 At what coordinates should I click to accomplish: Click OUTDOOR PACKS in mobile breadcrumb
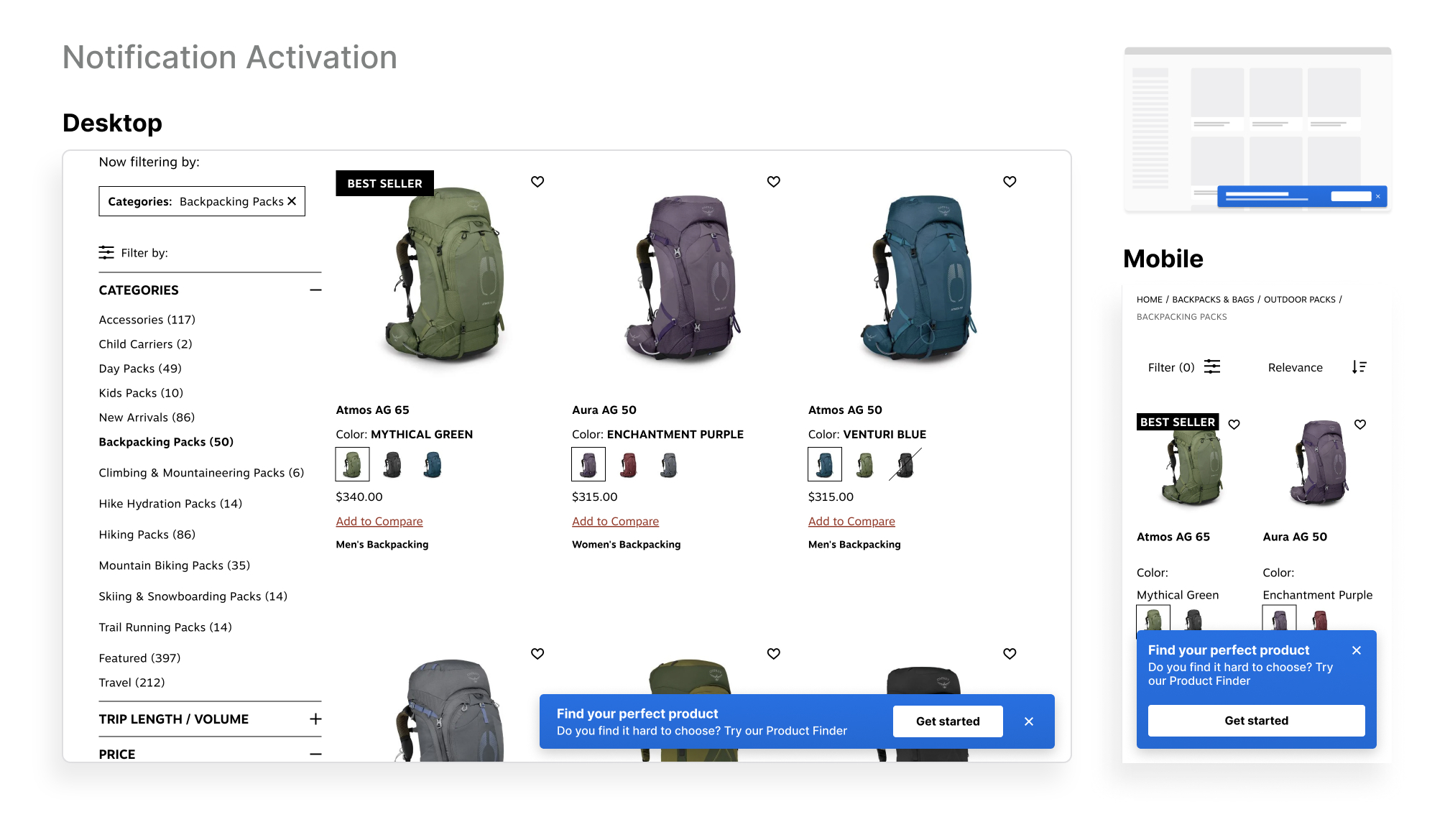(1299, 300)
